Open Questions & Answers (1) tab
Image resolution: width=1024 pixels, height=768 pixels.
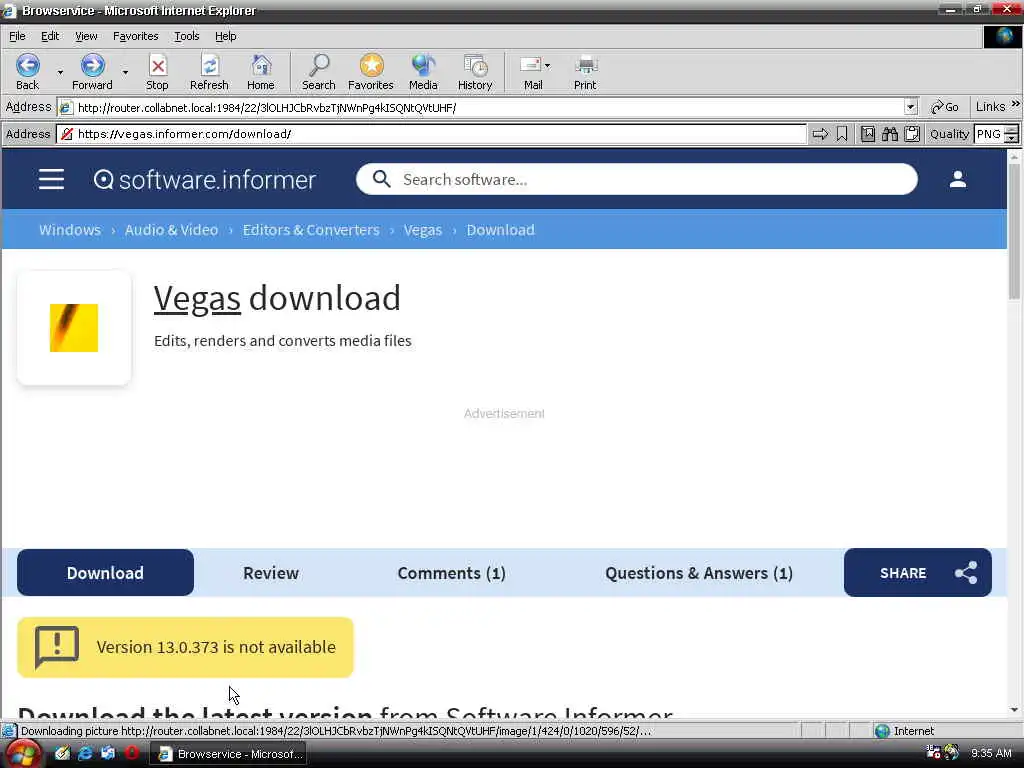pyautogui.click(x=699, y=573)
